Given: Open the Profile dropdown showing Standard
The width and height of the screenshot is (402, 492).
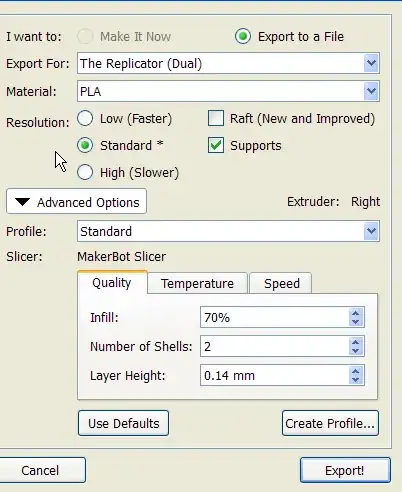Looking at the screenshot, I should (371, 231).
